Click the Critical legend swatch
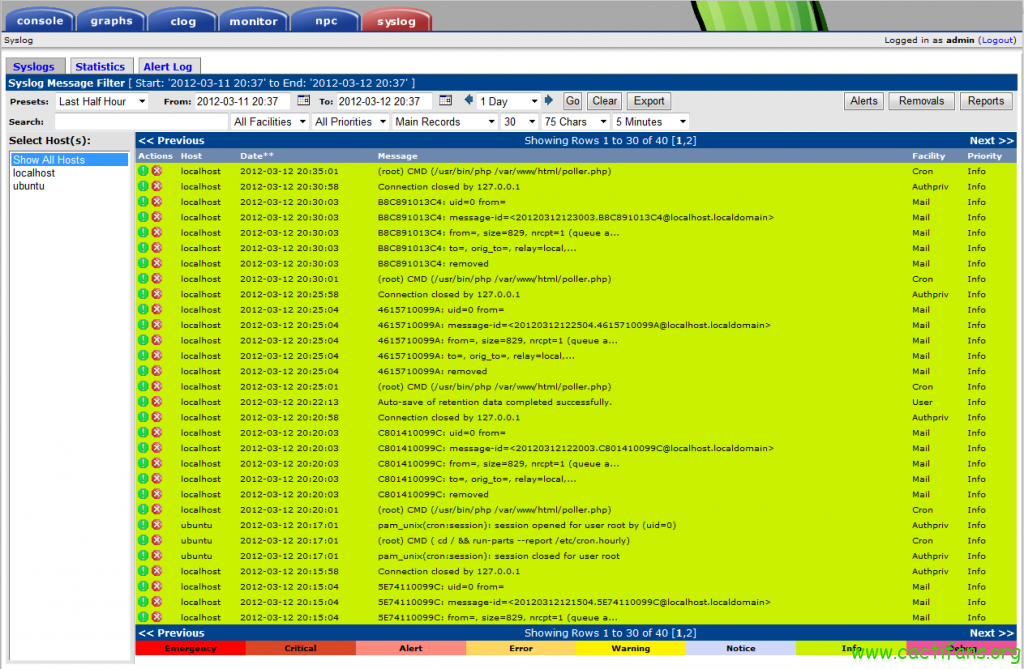Viewport: 1024px width, 669px height. [300, 648]
